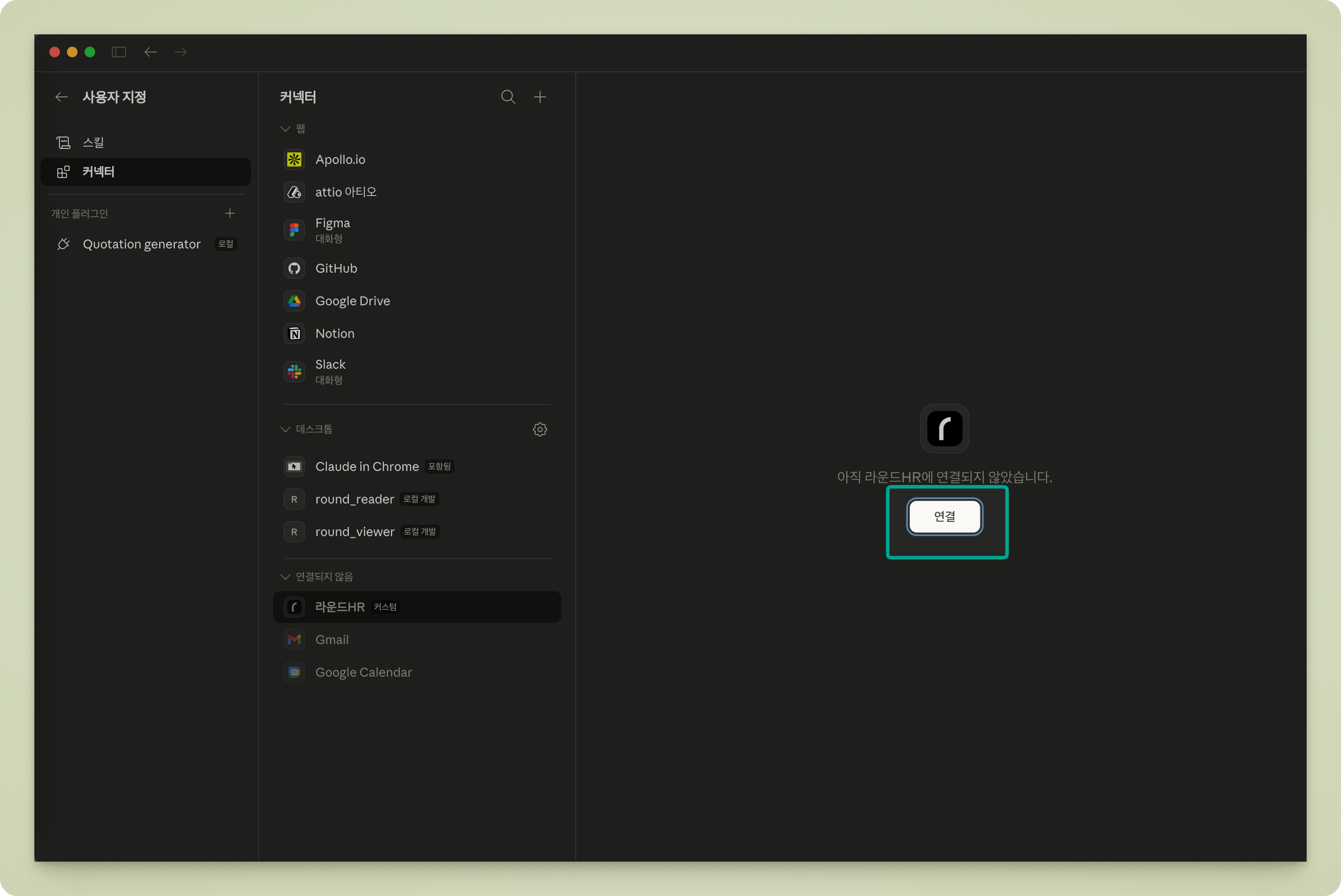This screenshot has height=896, width=1341.
Task: Collapse the 웹 connectors section
Action: pyautogui.click(x=285, y=129)
